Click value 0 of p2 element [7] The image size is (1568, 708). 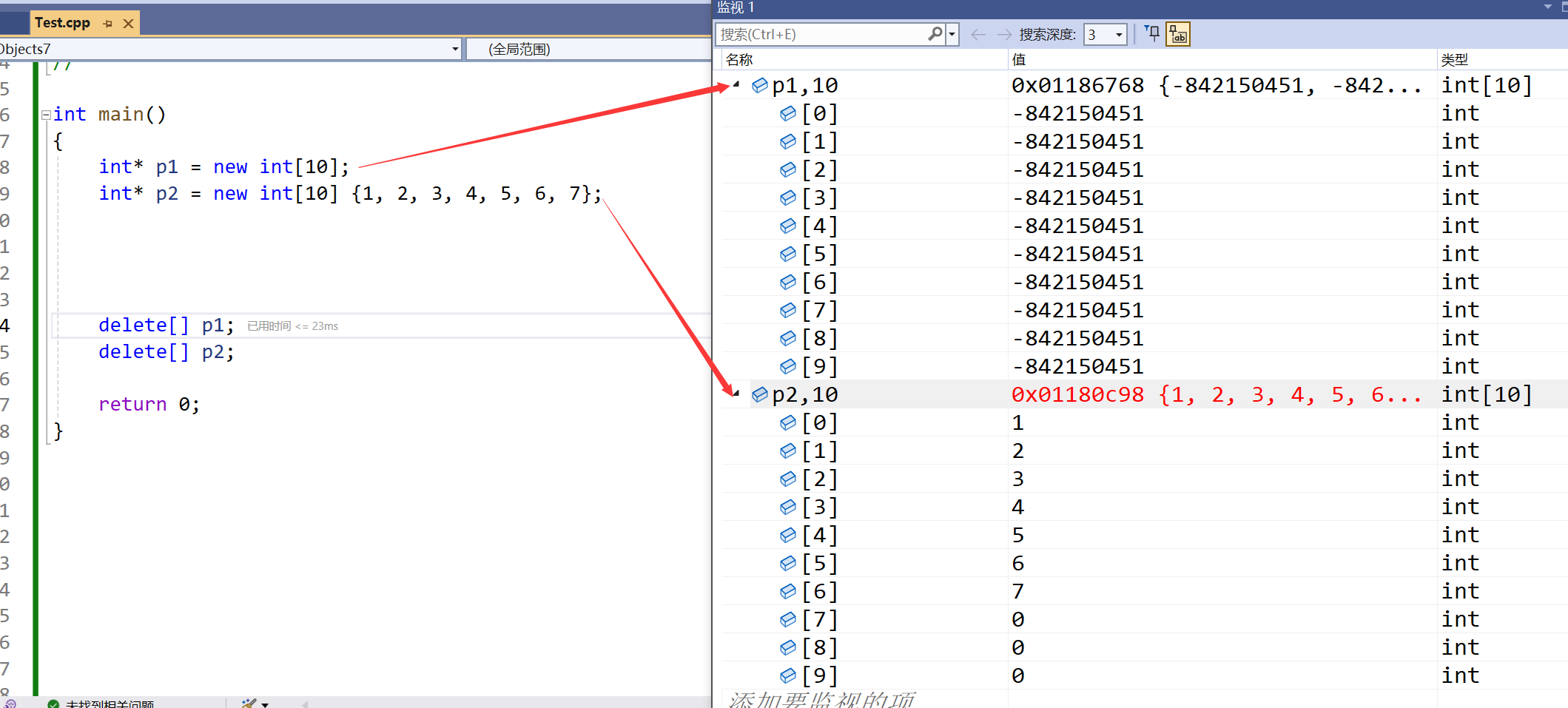pyautogui.click(x=1018, y=620)
